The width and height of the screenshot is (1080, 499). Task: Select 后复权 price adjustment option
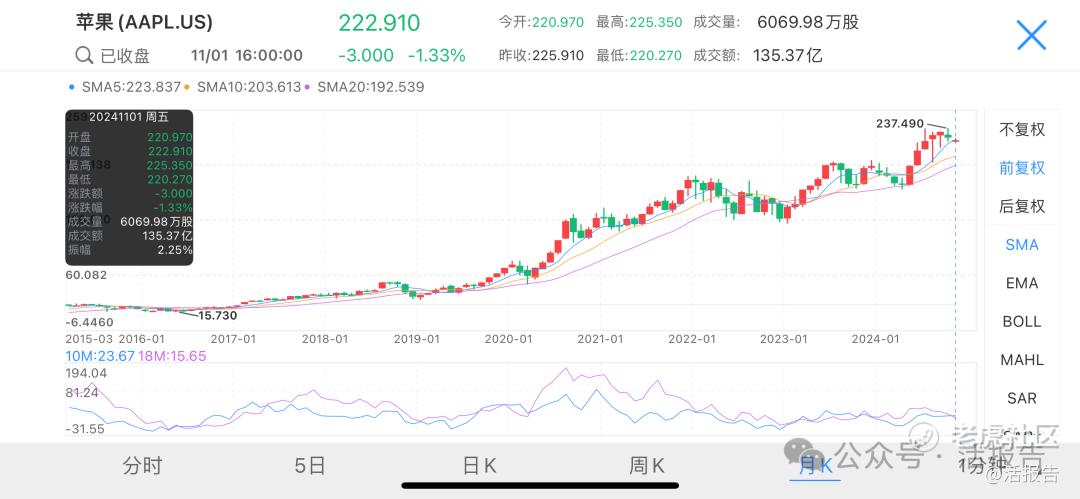point(1022,206)
